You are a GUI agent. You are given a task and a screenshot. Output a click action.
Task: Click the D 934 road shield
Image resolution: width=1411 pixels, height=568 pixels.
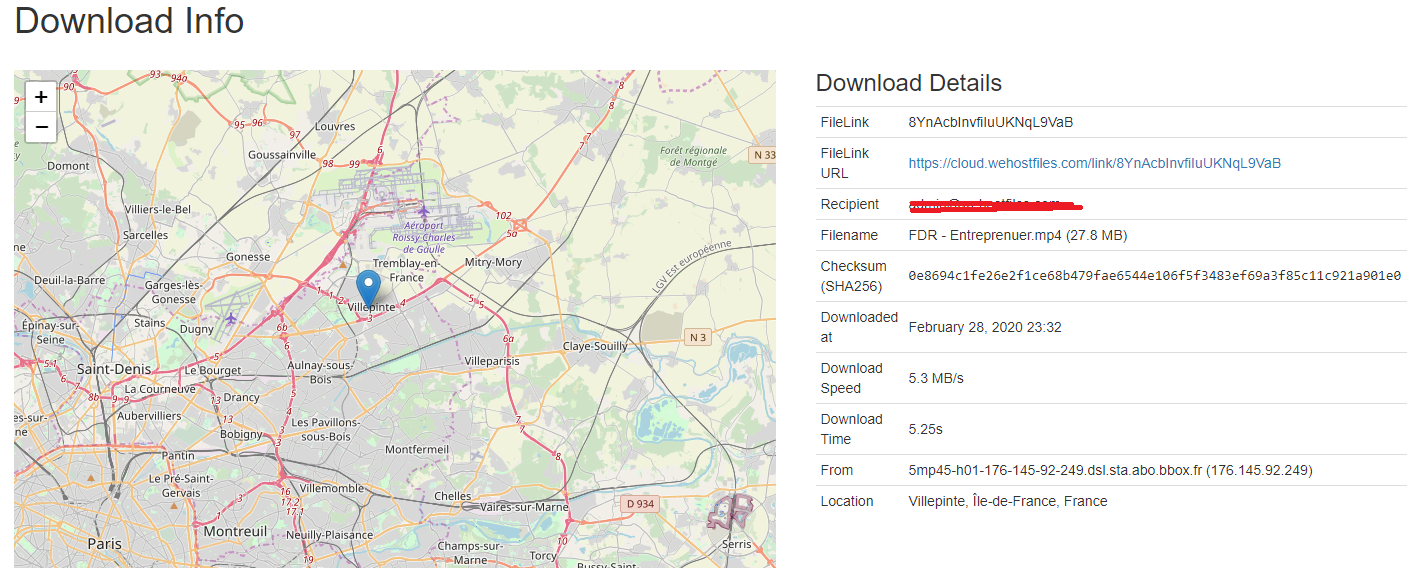638,503
